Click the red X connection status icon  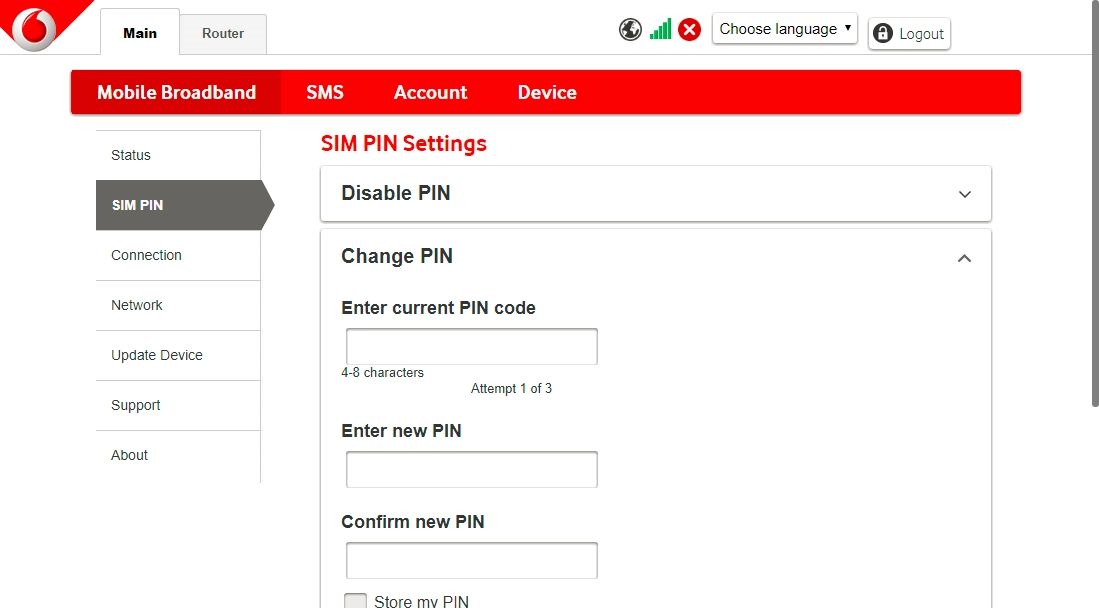pyautogui.click(x=689, y=30)
